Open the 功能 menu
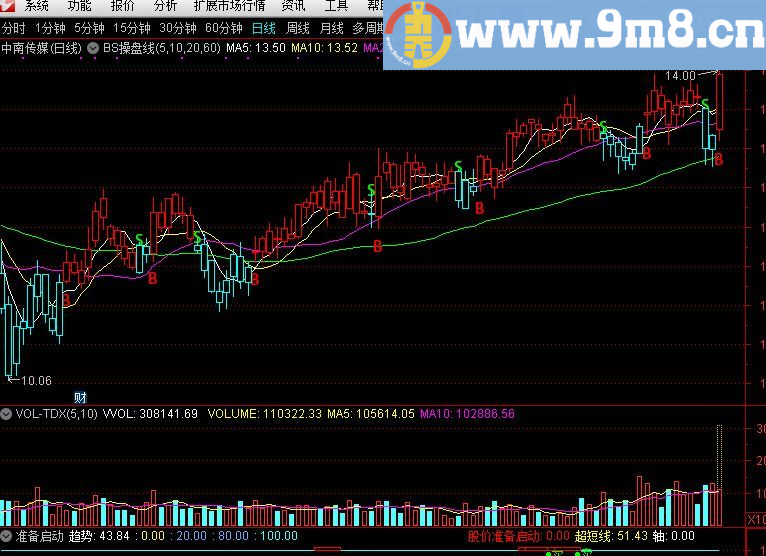766x556 pixels. point(79,5)
